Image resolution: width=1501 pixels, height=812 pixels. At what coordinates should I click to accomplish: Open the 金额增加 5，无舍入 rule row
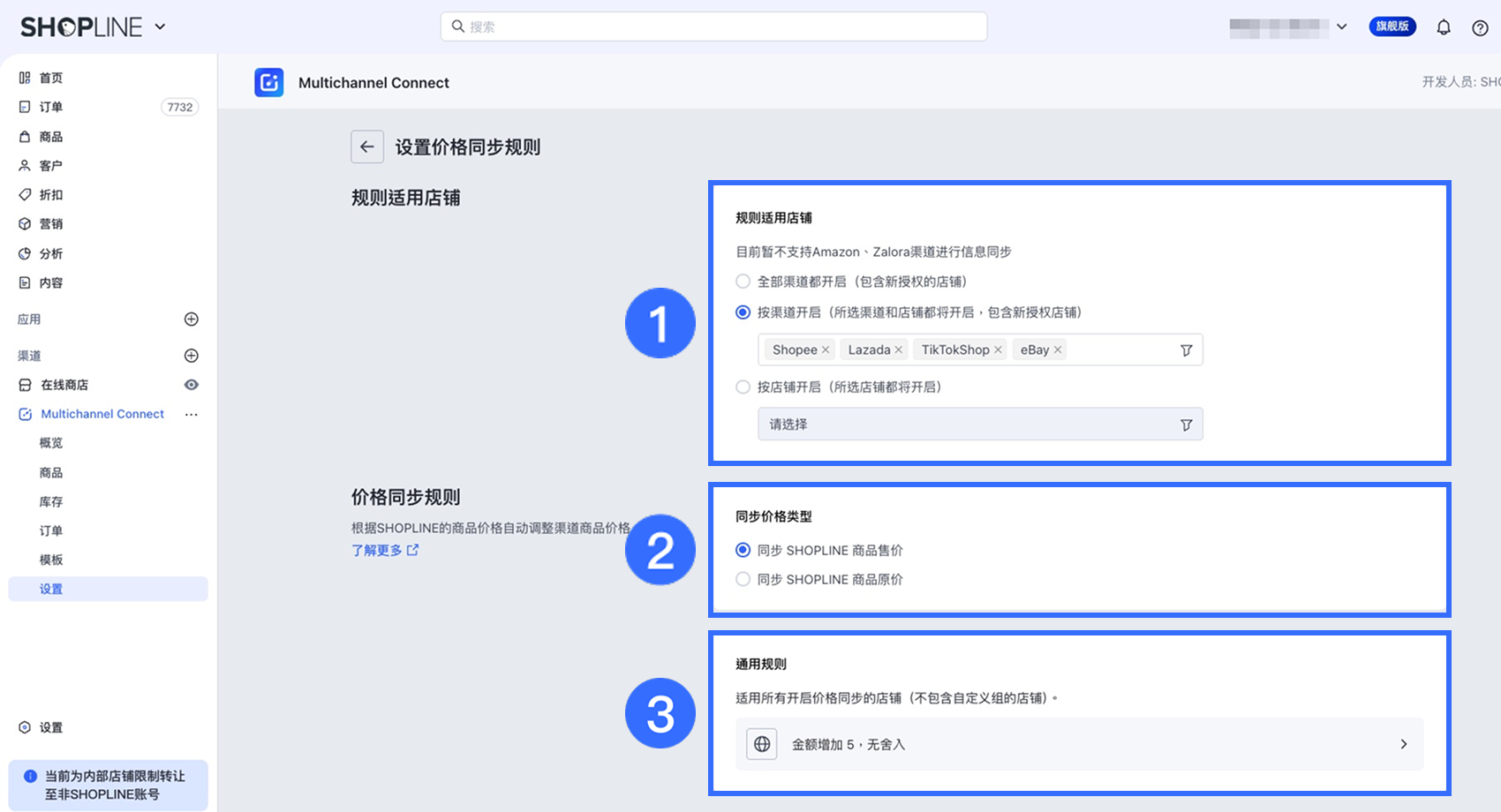[x=1079, y=744]
